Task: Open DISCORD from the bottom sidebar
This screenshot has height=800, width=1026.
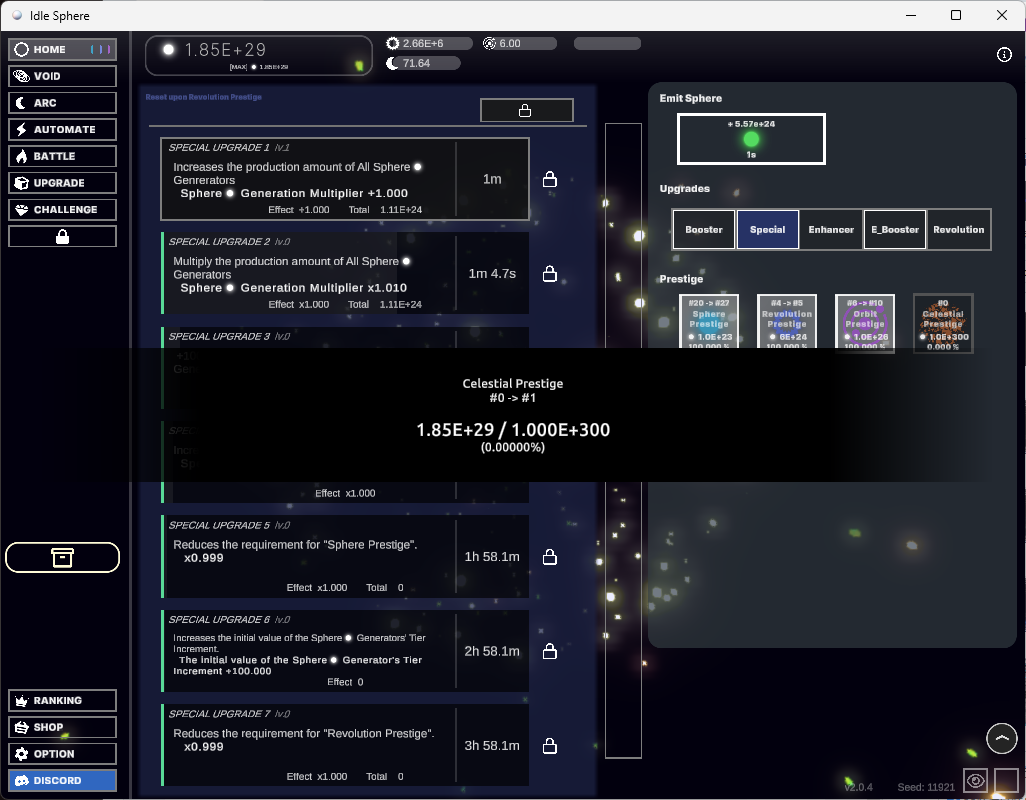Action: 62,780
